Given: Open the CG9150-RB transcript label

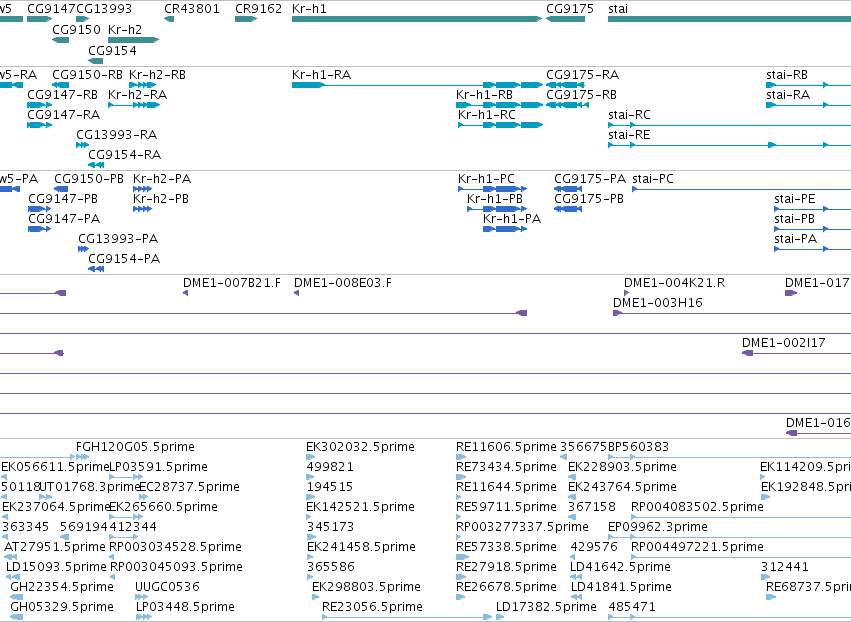Looking at the screenshot, I should pyautogui.click(x=87, y=74).
